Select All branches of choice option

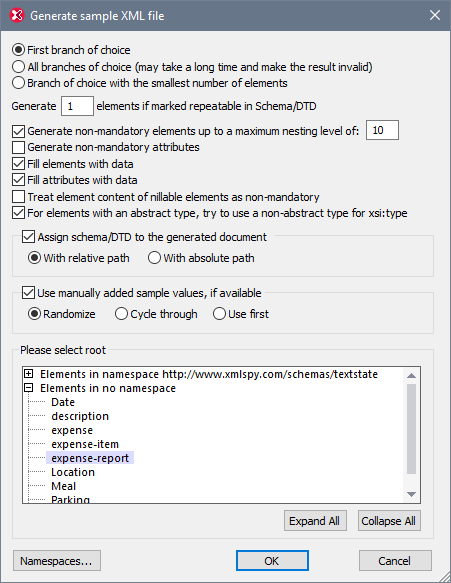(19, 67)
